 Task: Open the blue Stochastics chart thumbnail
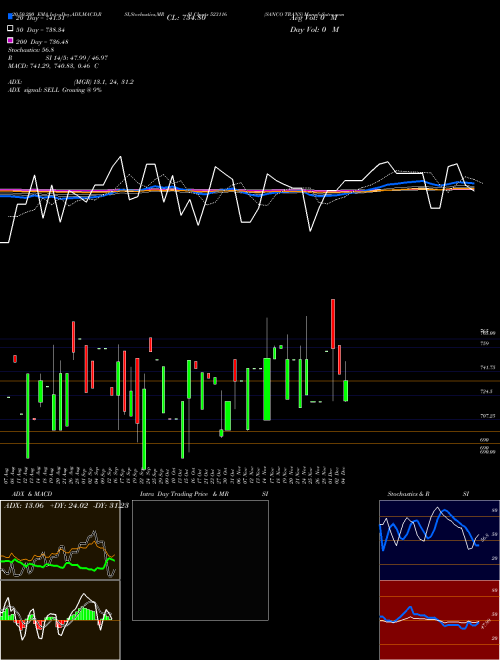click(x=439, y=540)
